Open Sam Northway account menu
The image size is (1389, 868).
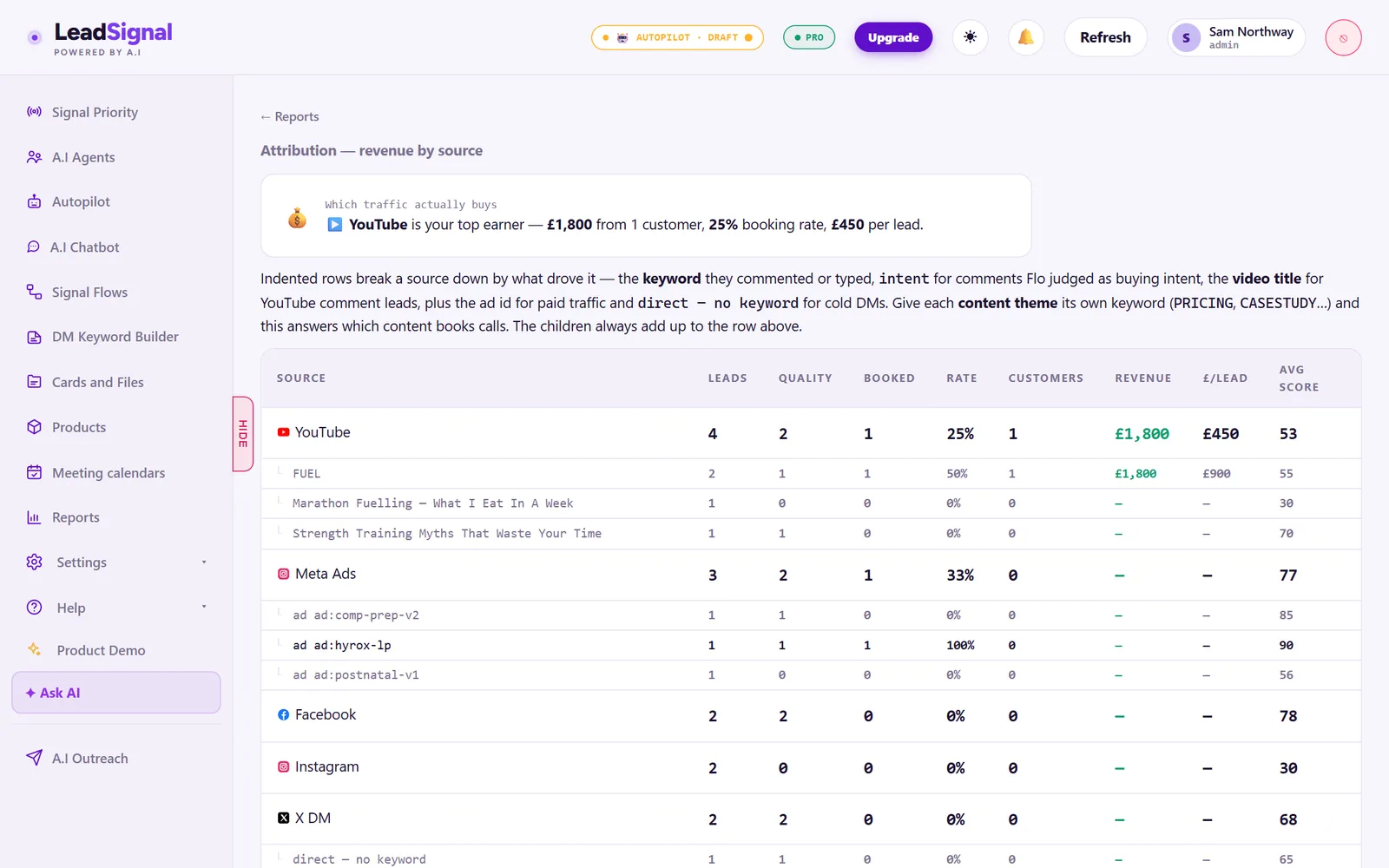1236,37
